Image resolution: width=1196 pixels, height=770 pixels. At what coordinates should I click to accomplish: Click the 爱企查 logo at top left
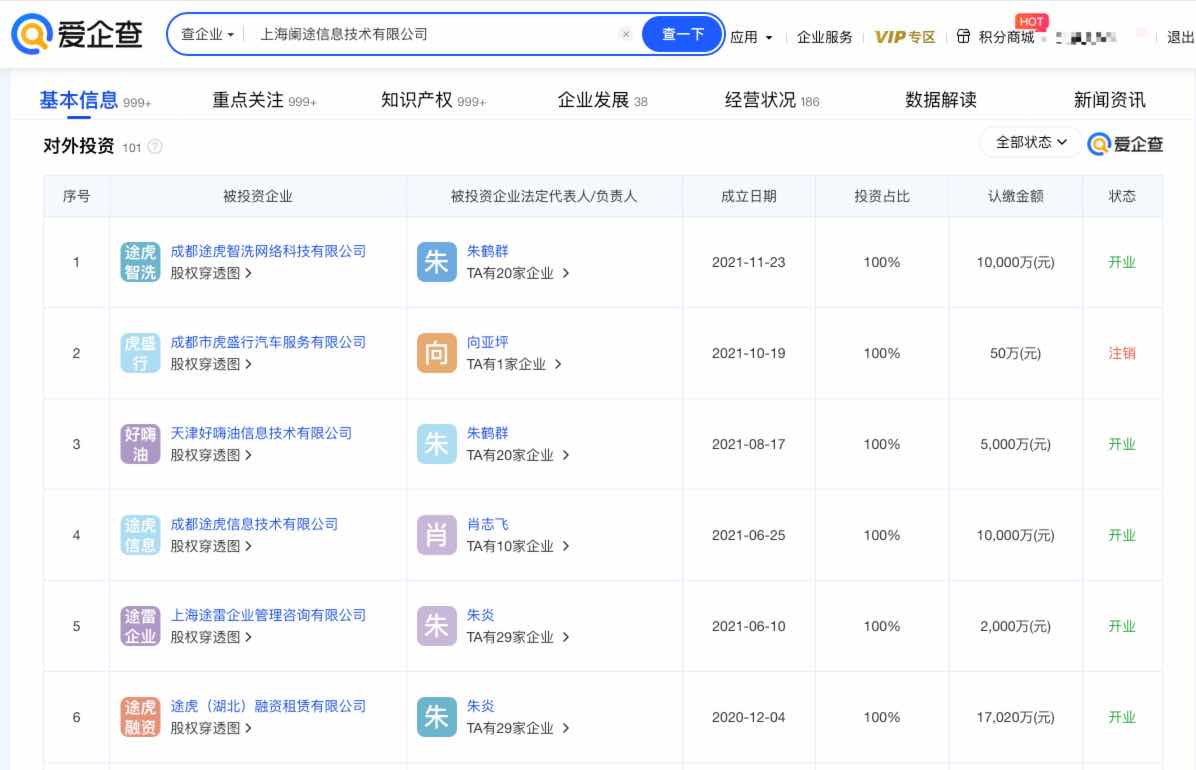click(77, 34)
